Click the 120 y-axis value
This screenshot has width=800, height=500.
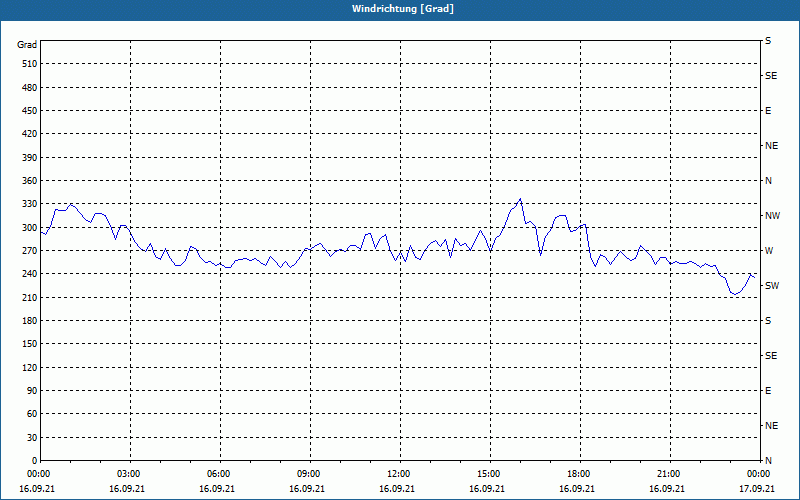(30, 367)
